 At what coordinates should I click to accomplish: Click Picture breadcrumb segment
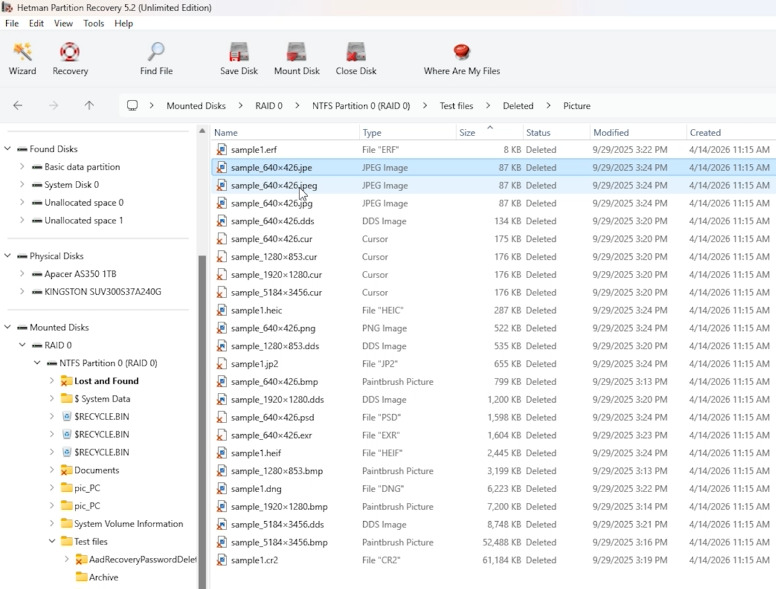click(x=577, y=105)
